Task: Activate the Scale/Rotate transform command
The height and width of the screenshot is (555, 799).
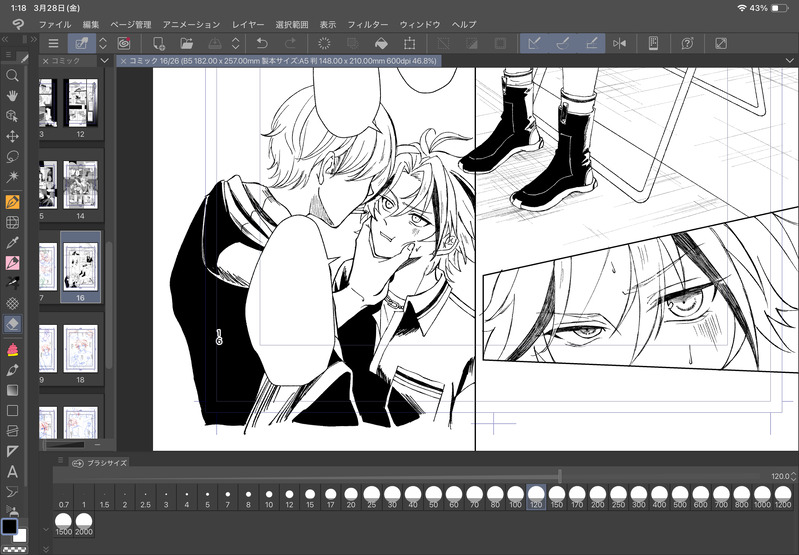Action: click(409, 44)
